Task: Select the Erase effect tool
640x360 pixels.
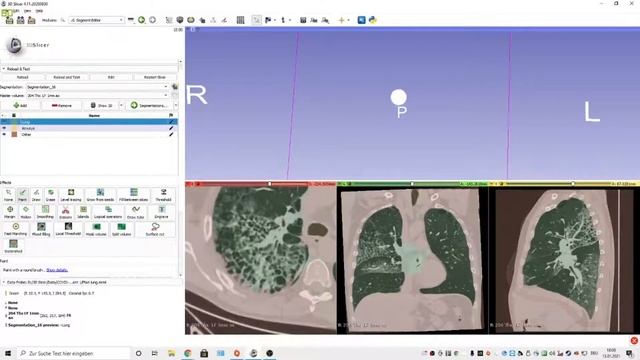Action: click(x=51, y=195)
